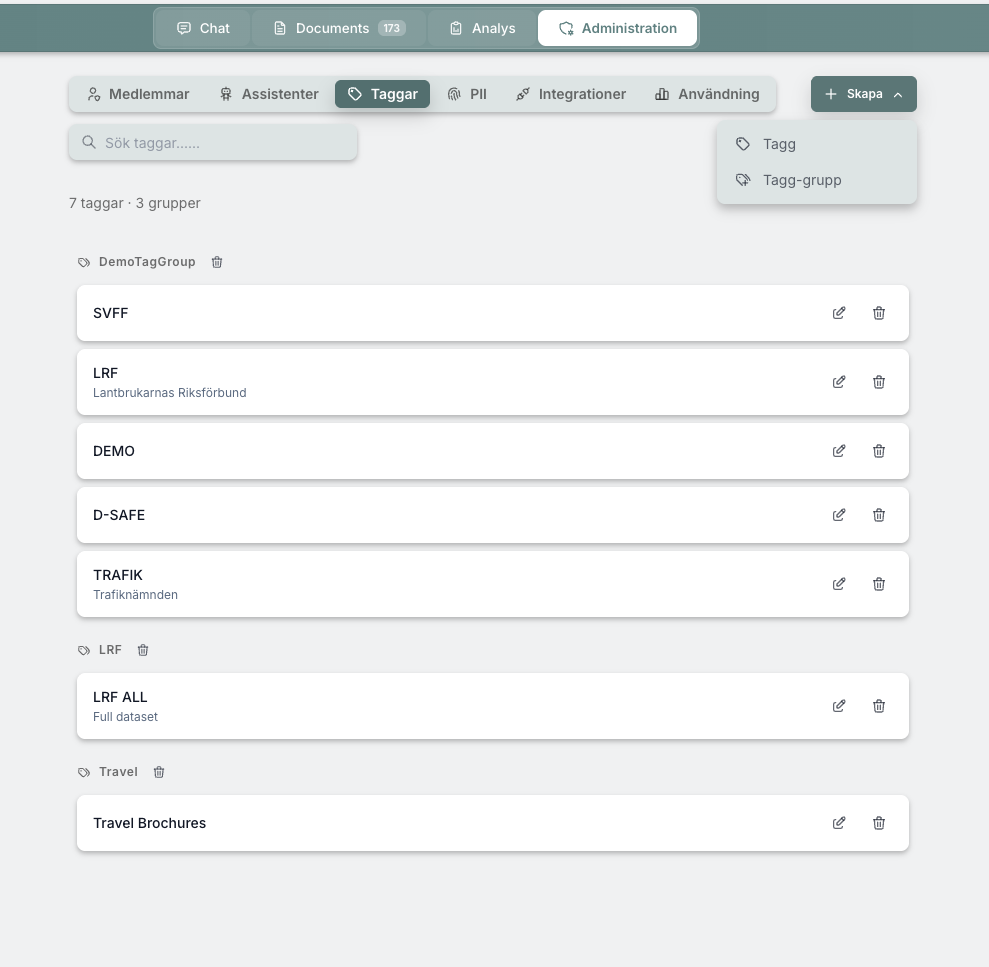Open the Chat tab

(203, 28)
